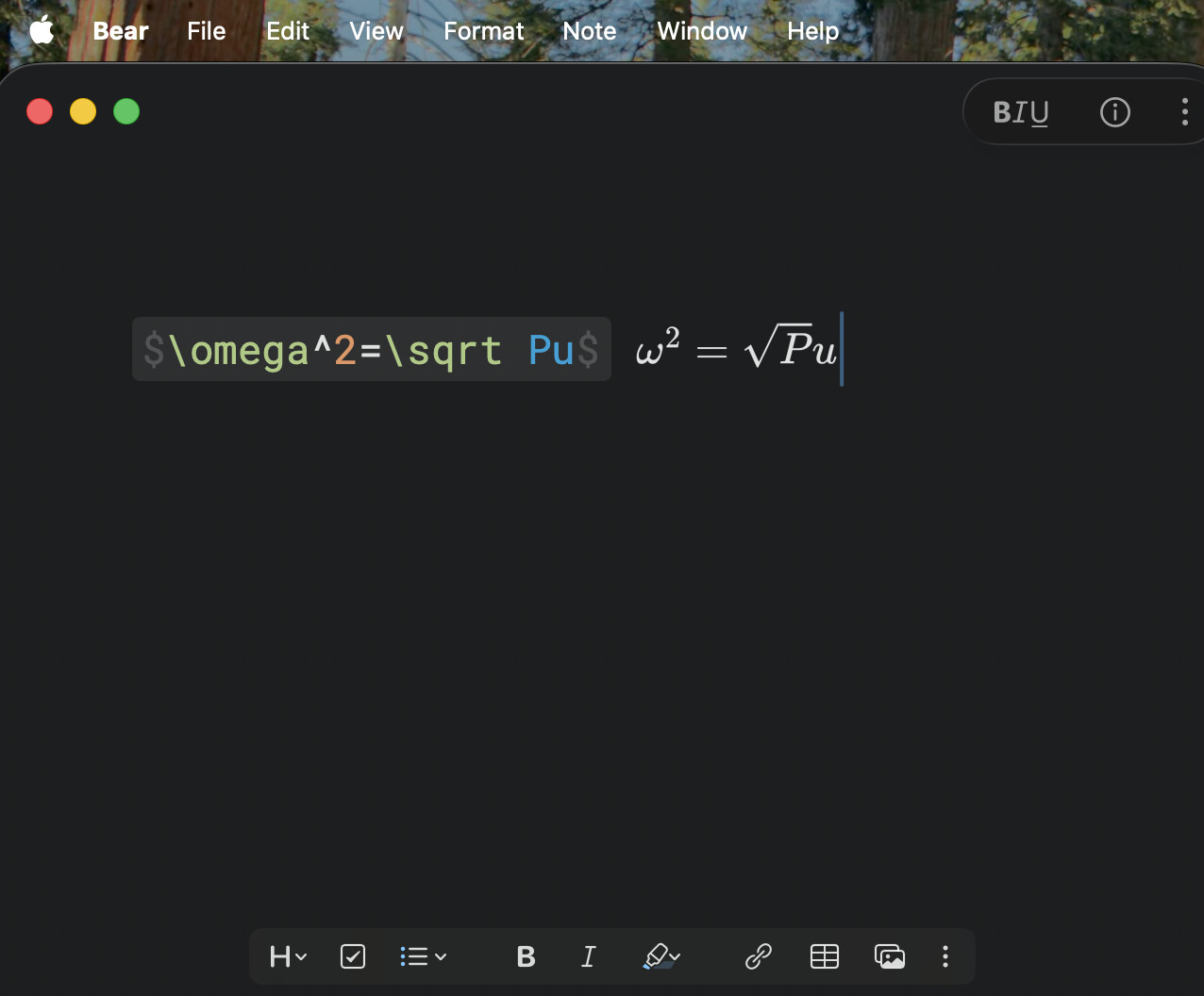Image resolution: width=1204 pixels, height=996 pixels.
Task: Open top-right three-dot menu
Action: tap(1184, 112)
